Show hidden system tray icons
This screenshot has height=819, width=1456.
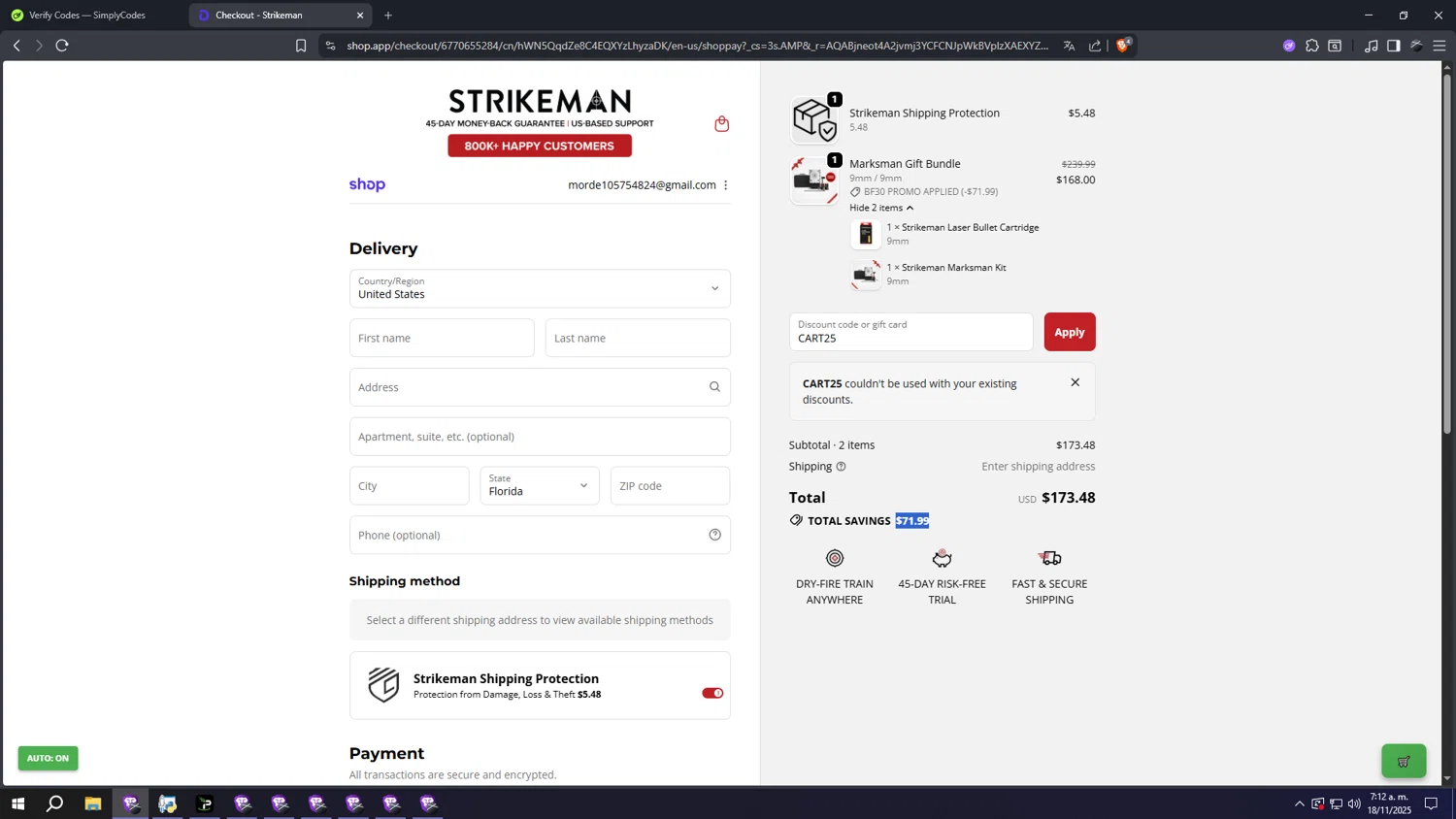(x=1299, y=803)
